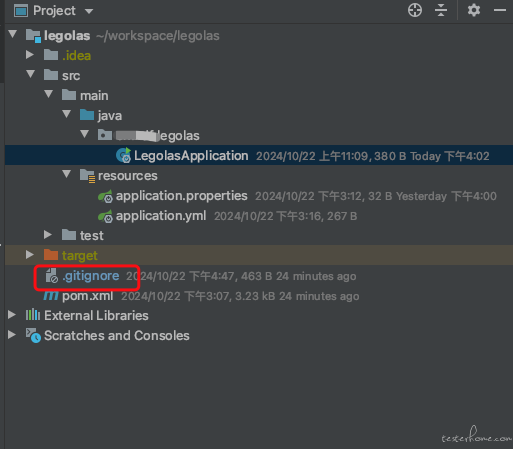Select the .gitignore file
This screenshot has height=449, width=513.
(91, 276)
